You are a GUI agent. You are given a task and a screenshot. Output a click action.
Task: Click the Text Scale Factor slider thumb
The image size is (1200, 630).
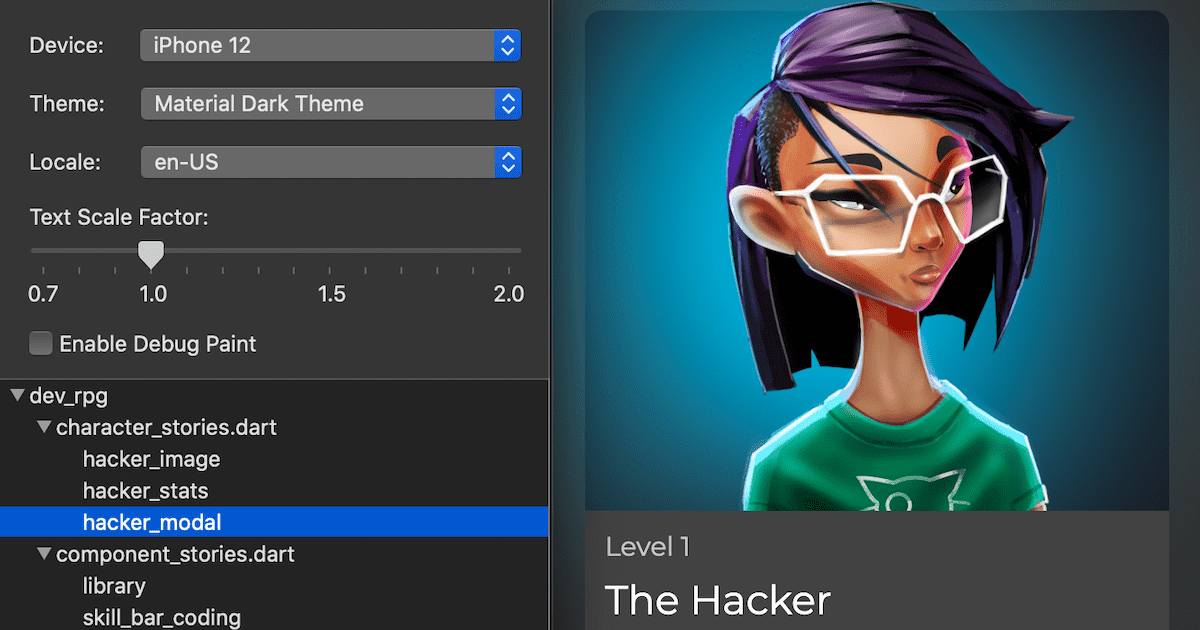(151, 254)
